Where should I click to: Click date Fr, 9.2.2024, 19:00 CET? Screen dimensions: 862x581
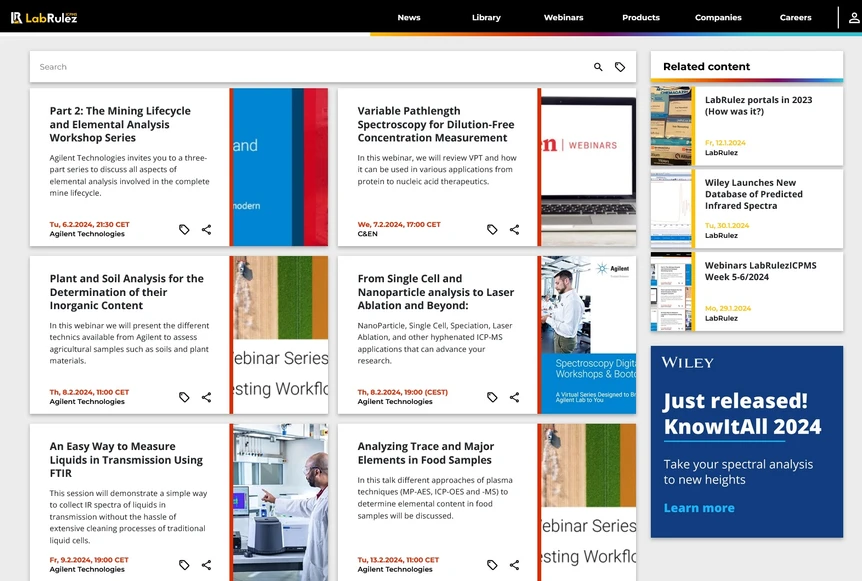point(89,560)
